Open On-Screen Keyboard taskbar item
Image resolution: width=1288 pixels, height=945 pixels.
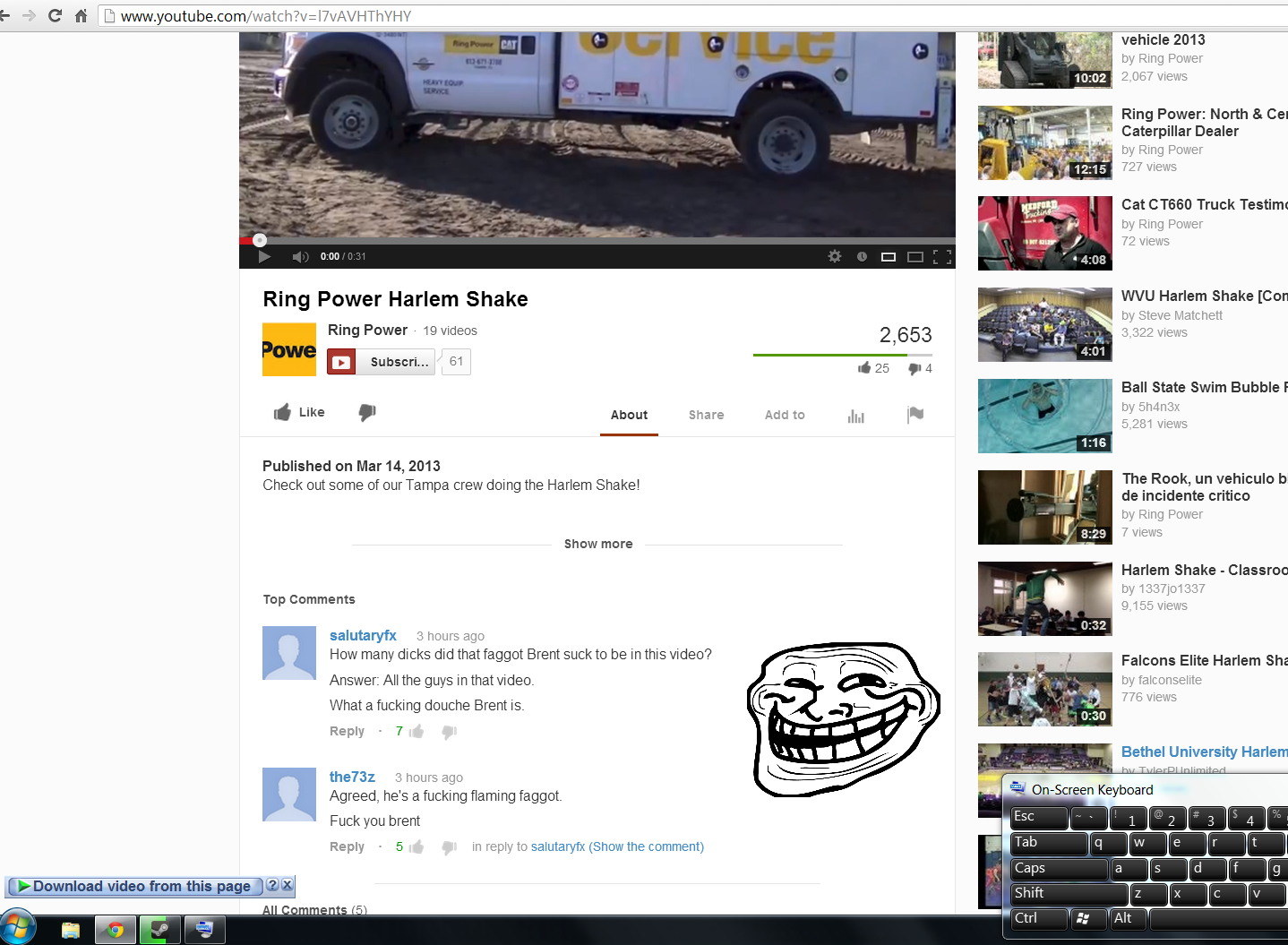click(204, 930)
